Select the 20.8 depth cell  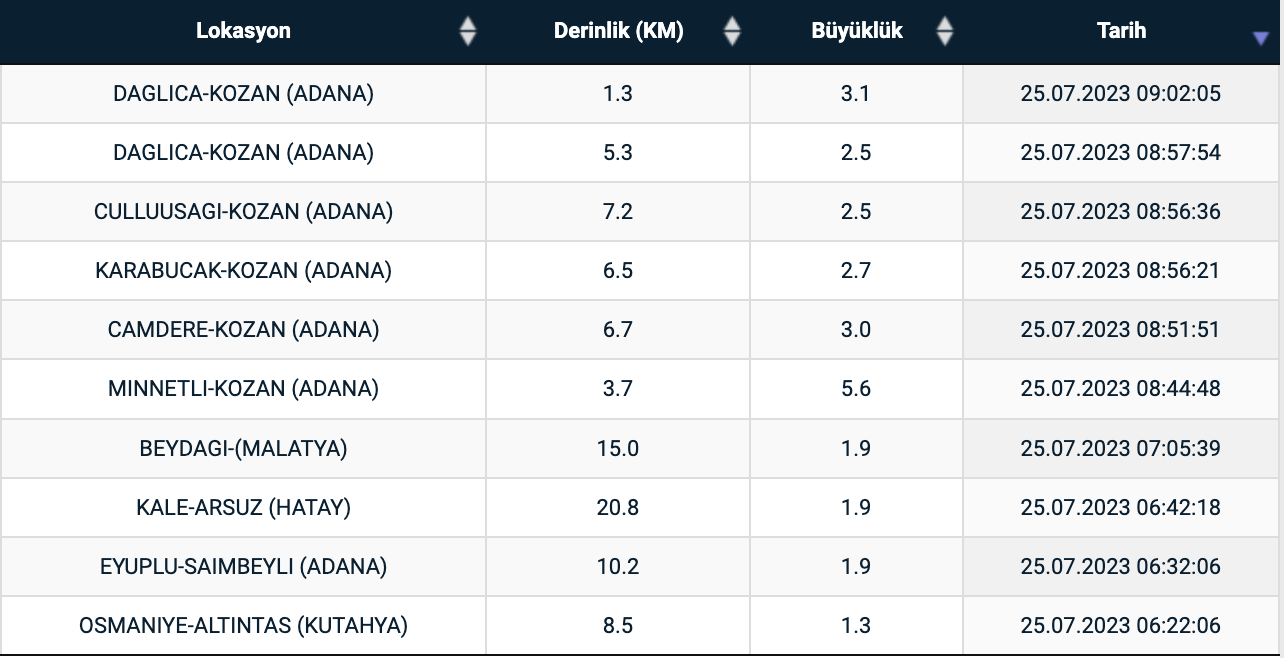[x=618, y=507]
